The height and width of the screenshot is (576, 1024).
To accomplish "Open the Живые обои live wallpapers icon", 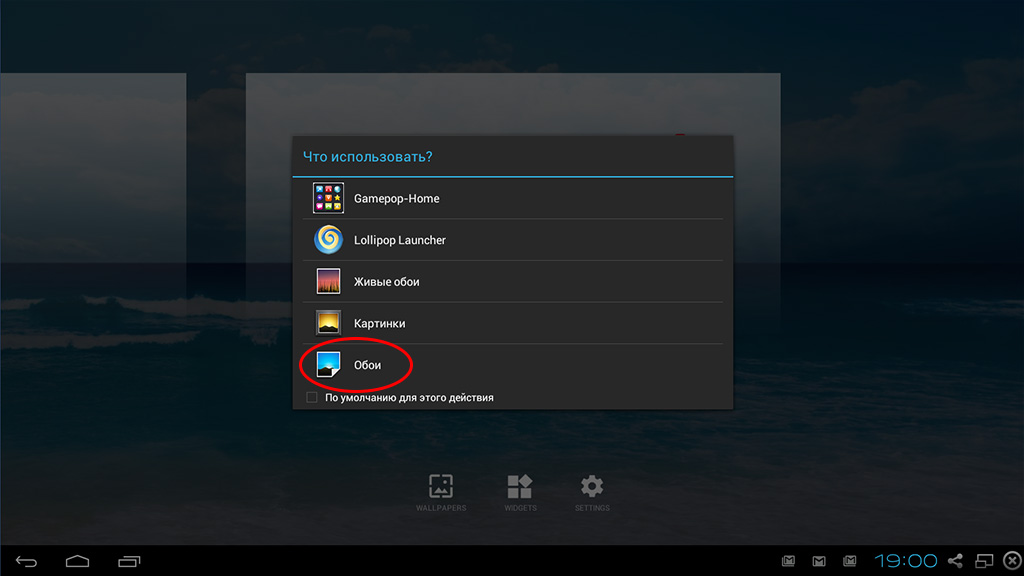I will click(328, 281).
